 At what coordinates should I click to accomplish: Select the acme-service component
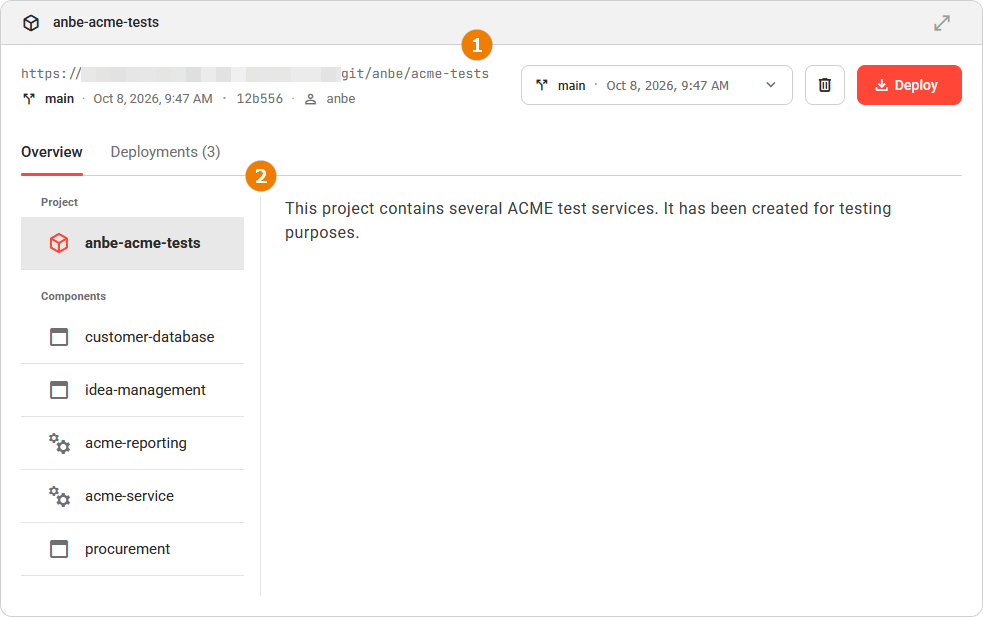132,496
